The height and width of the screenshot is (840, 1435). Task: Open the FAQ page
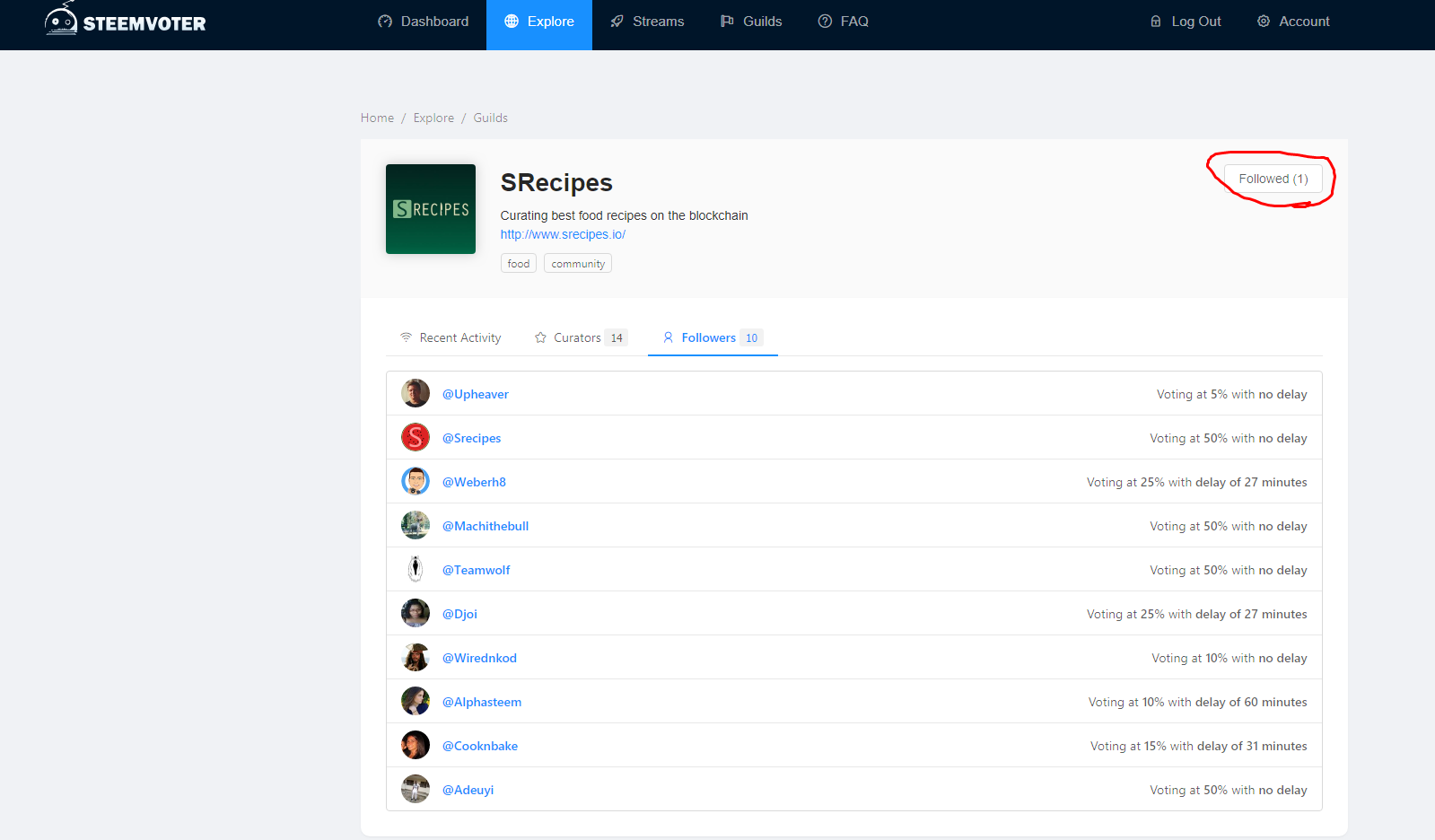pos(844,22)
